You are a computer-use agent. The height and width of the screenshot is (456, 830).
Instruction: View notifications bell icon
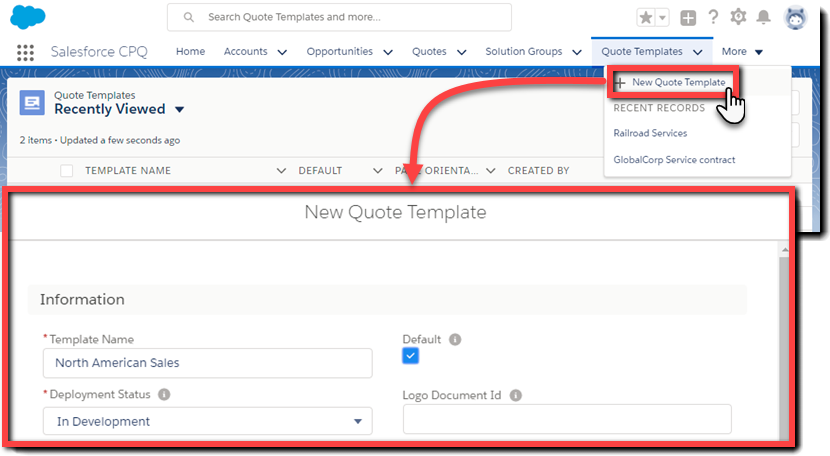click(x=764, y=17)
